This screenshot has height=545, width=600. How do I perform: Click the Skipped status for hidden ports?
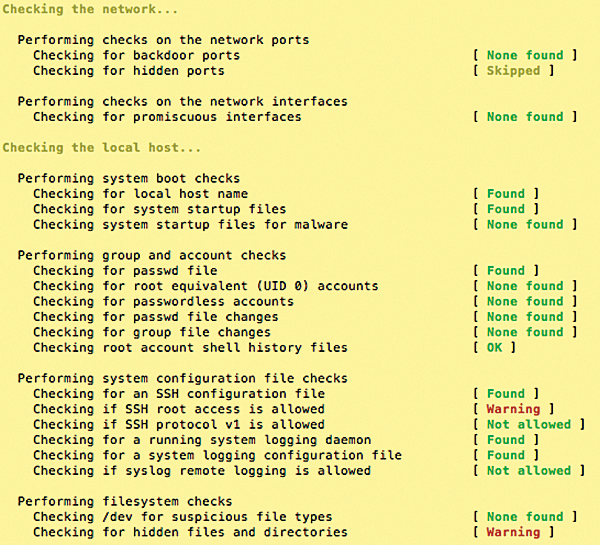(513, 71)
